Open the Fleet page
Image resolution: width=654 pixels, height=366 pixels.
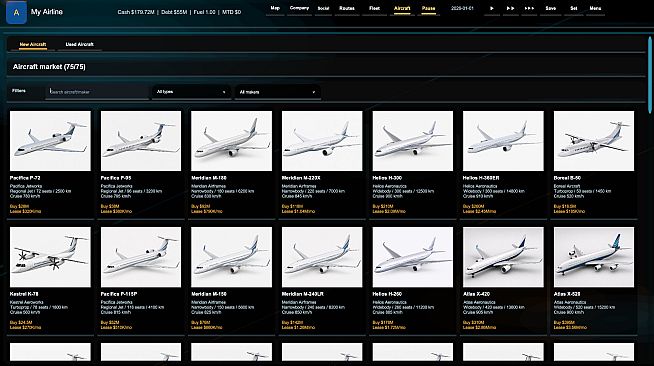click(x=374, y=8)
